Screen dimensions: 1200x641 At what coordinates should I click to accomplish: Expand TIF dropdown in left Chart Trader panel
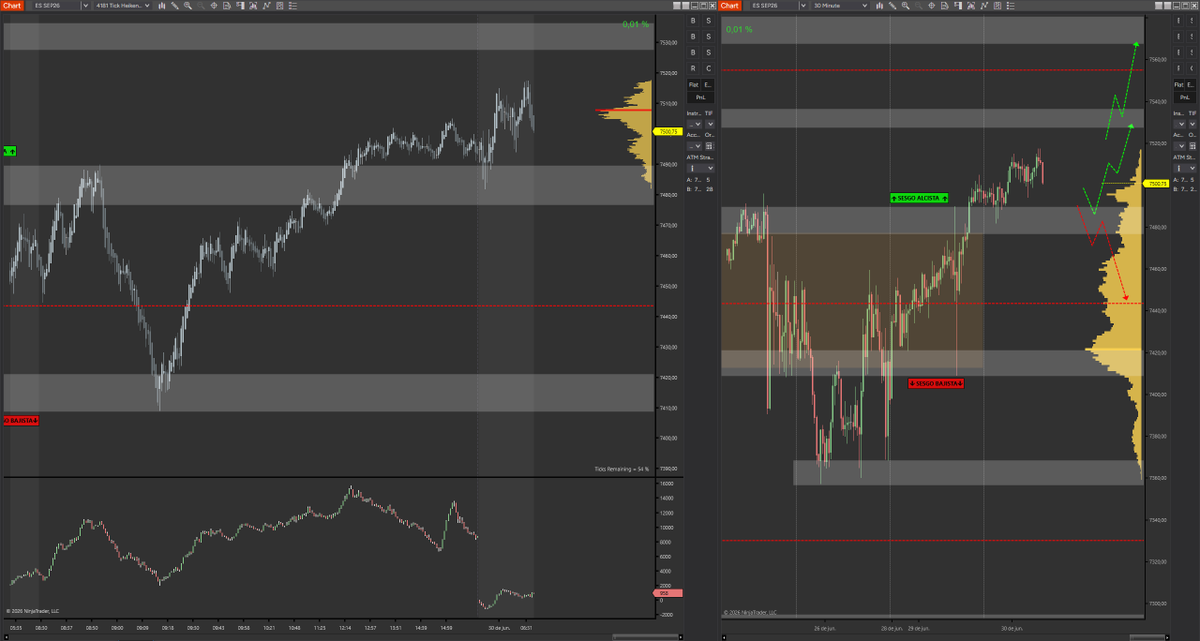[709, 124]
